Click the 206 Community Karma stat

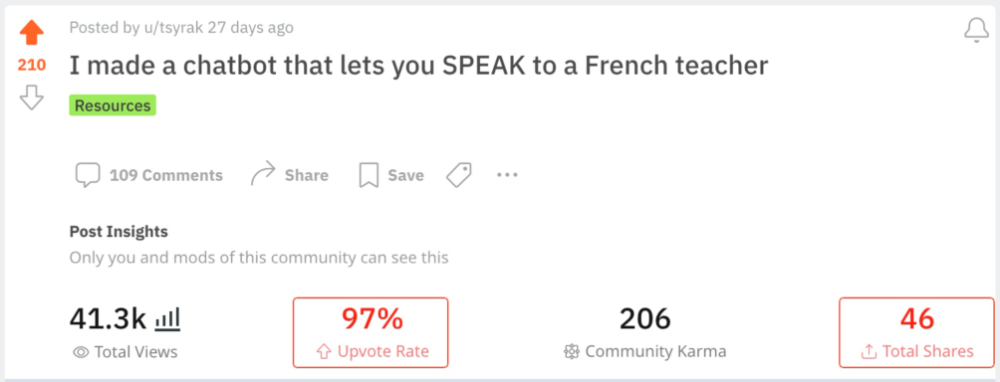pyautogui.click(x=645, y=332)
